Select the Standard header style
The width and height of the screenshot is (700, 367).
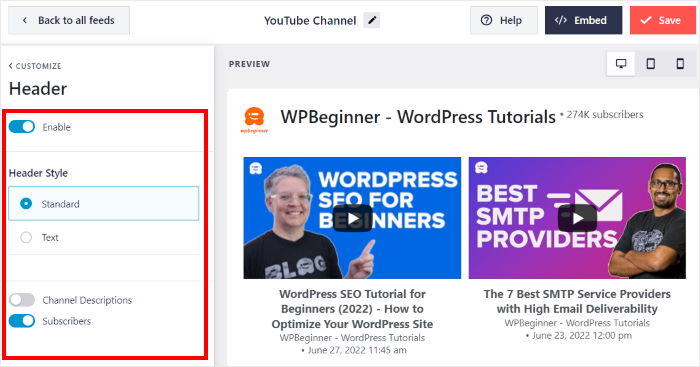pos(104,204)
